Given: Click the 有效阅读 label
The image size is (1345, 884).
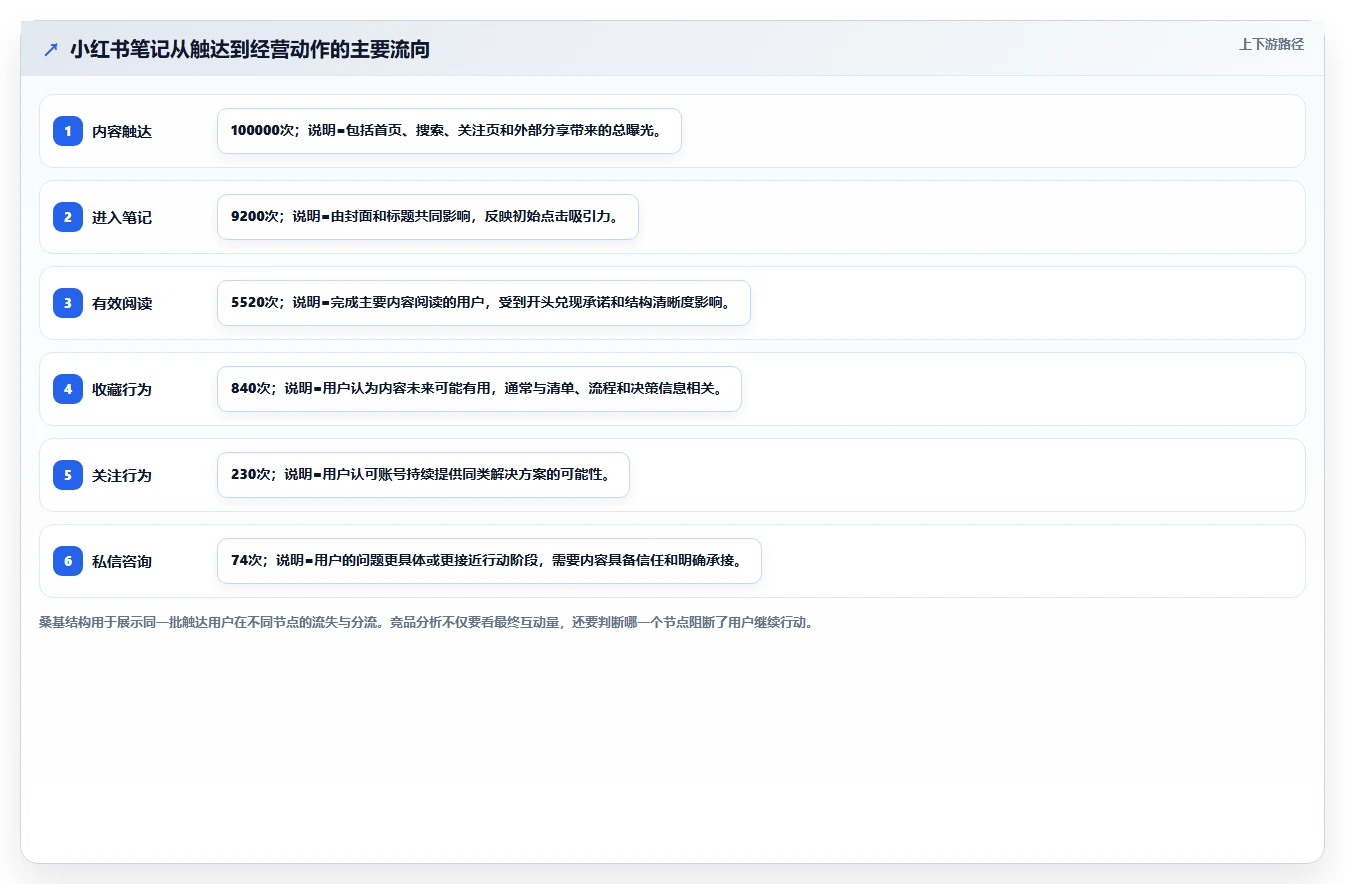Looking at the screenshot, I should click(122, 303).
